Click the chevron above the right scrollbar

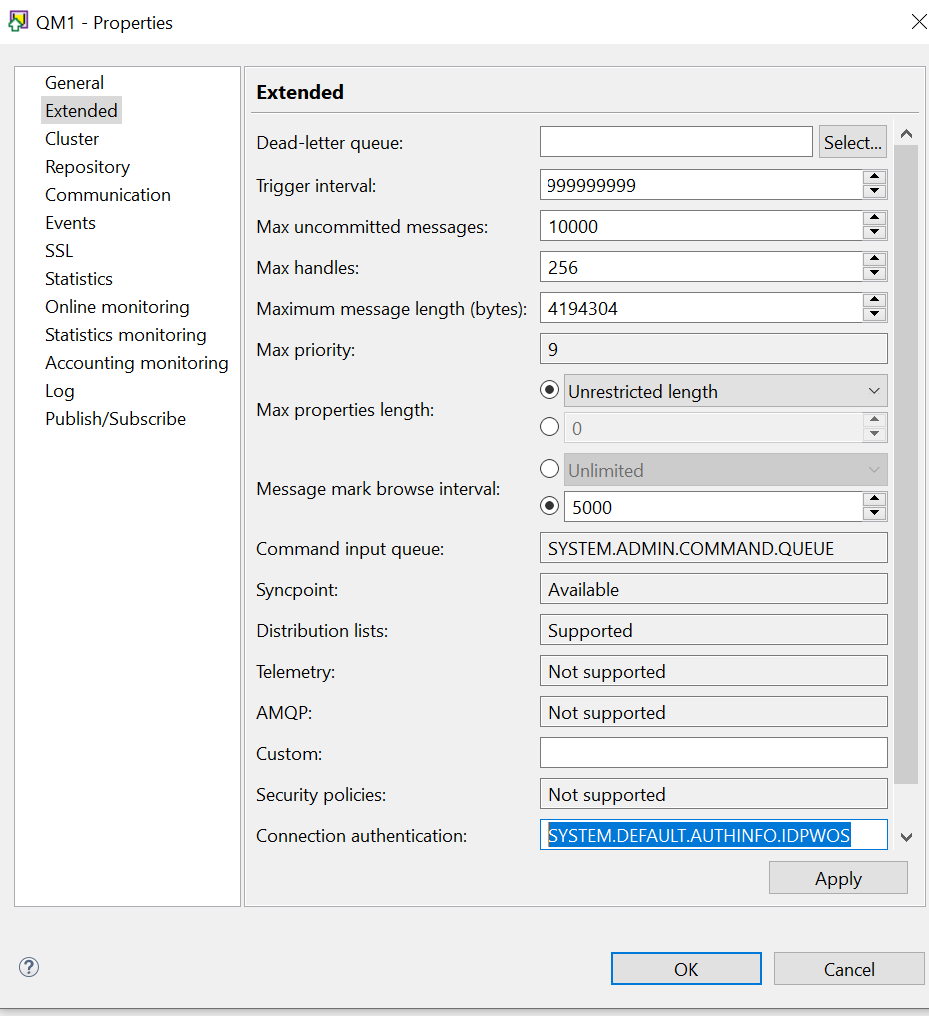click(x=907, y=132)
